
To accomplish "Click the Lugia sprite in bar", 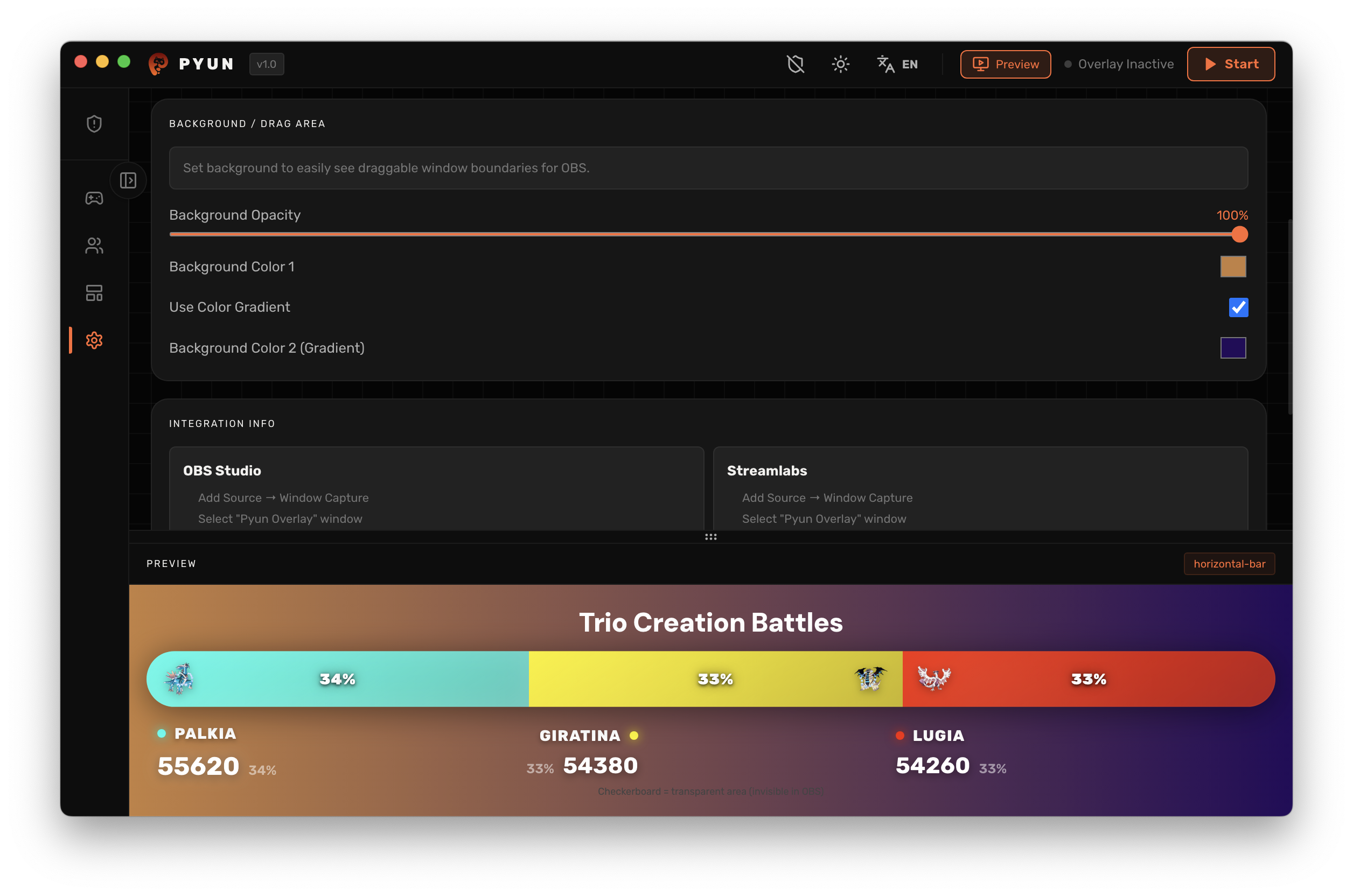I will tap(933, 678).
